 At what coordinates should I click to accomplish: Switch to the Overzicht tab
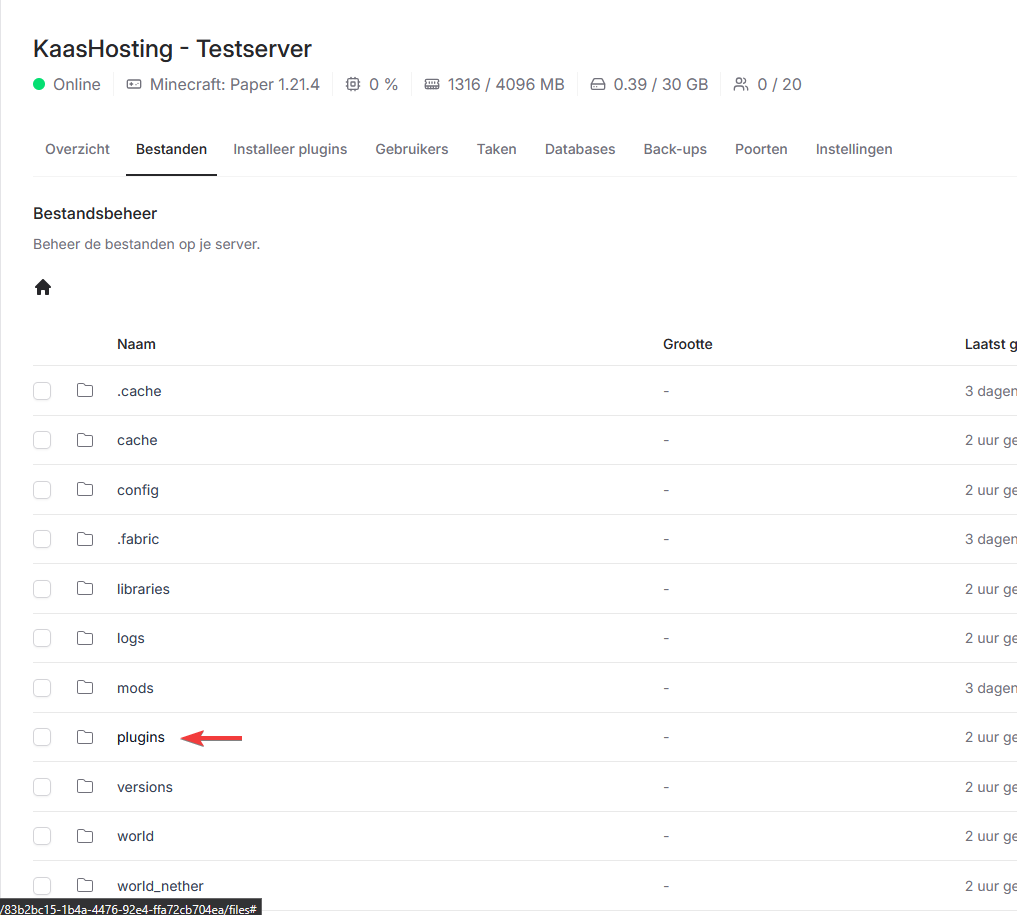[x=77, y=149]
